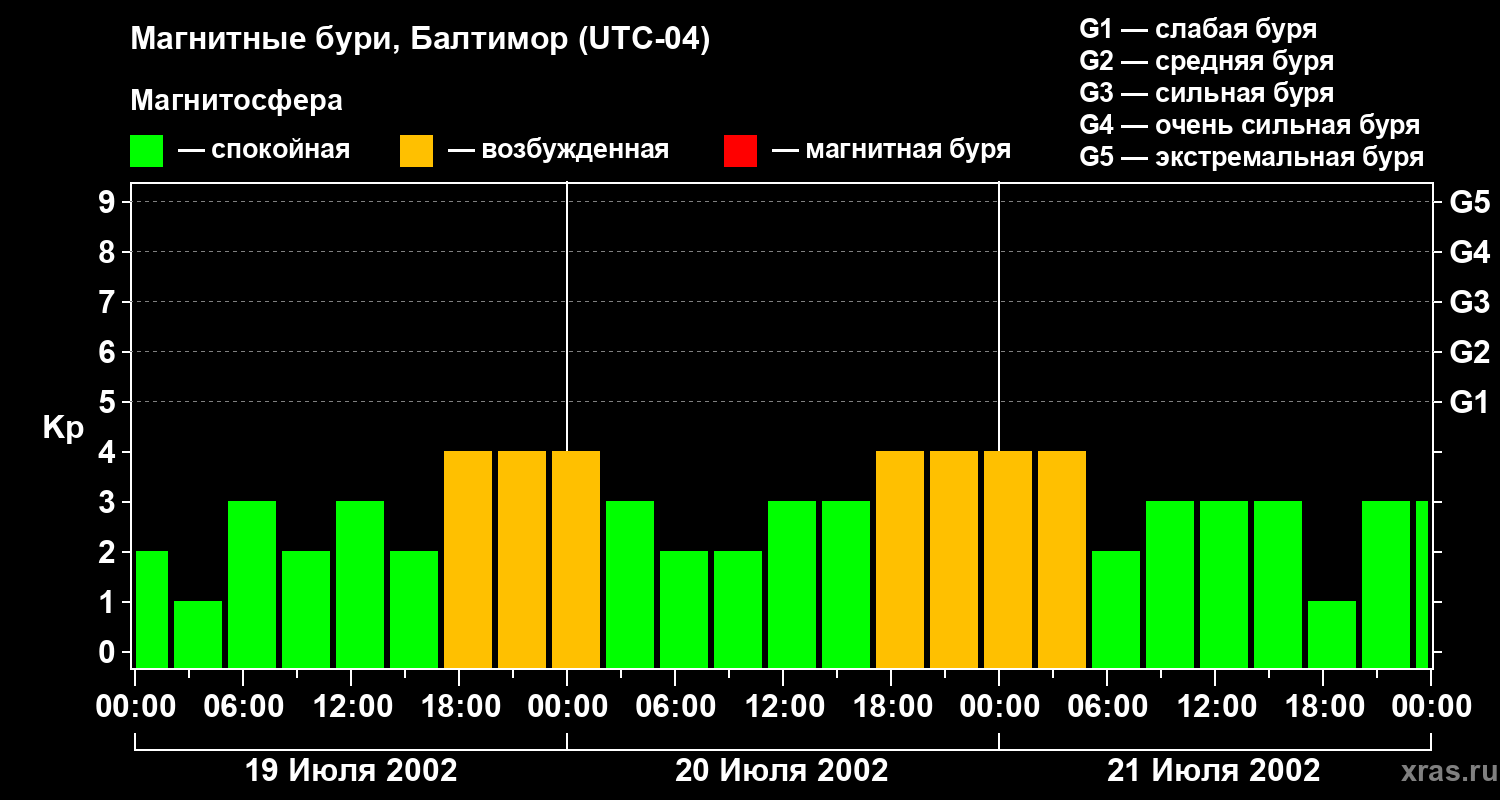Select the Kp 1 green bar on 21 July
The height and width of the screenshot is (800, 1500).
click(1332, 634)
